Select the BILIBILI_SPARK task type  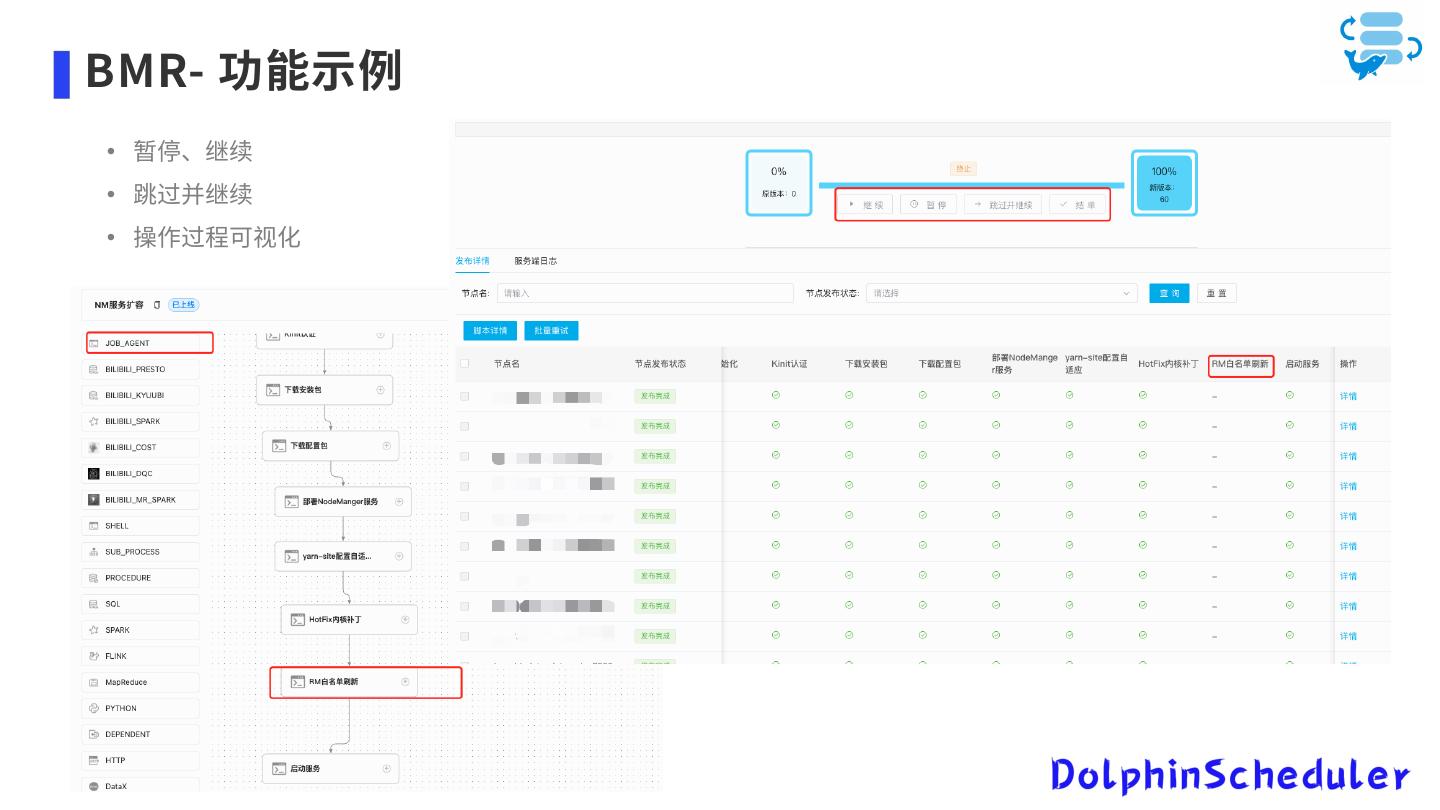[140, 421]
